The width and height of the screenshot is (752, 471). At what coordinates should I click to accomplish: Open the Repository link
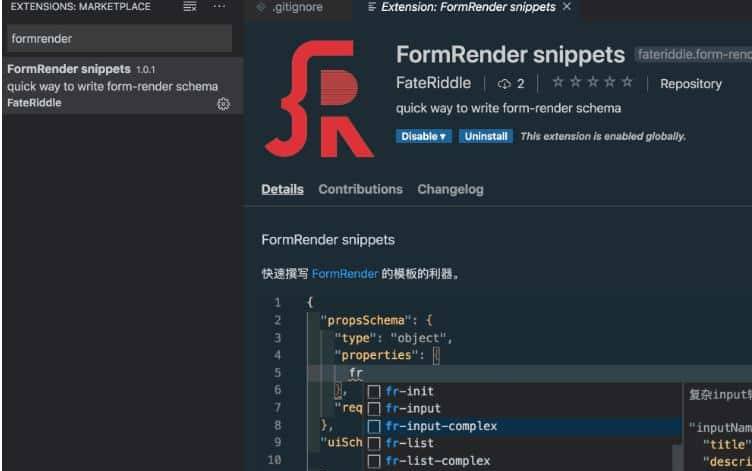pos(691,84)
